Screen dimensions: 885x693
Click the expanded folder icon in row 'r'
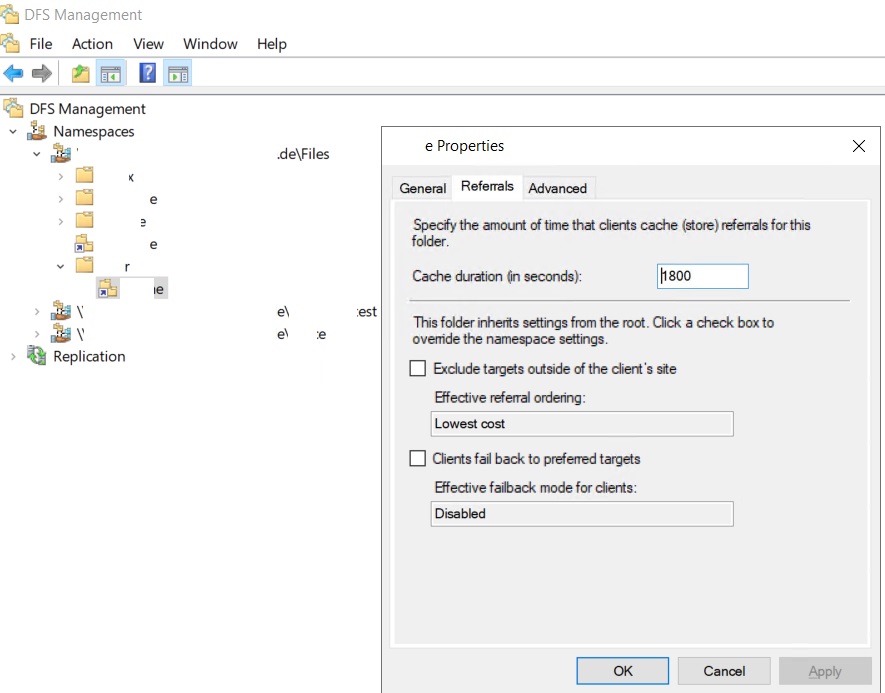point(85,265)
